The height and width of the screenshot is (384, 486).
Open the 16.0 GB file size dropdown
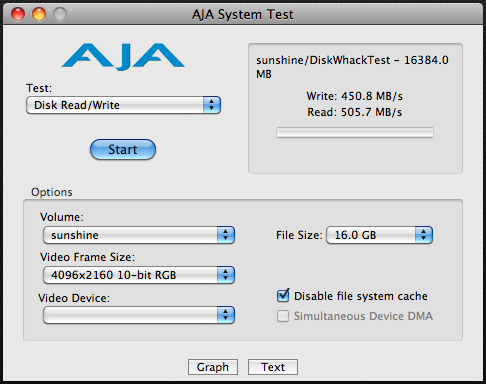(x=379, y=235)
